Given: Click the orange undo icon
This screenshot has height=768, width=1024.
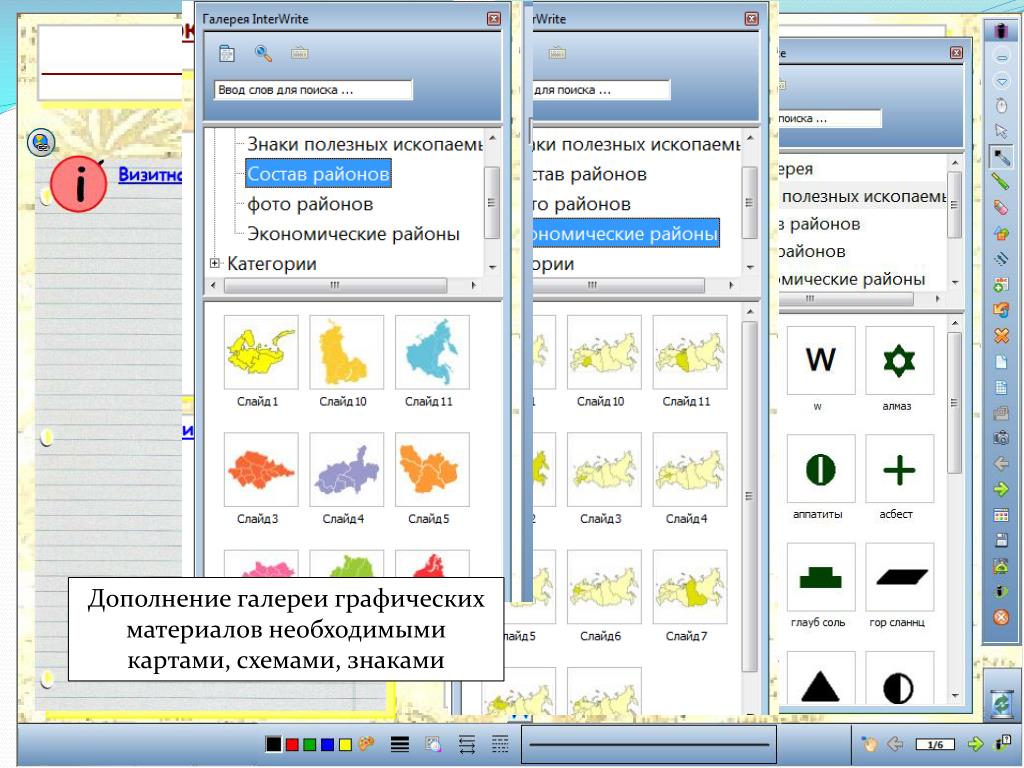Looking at the screenshot, I should point(1001,310).
